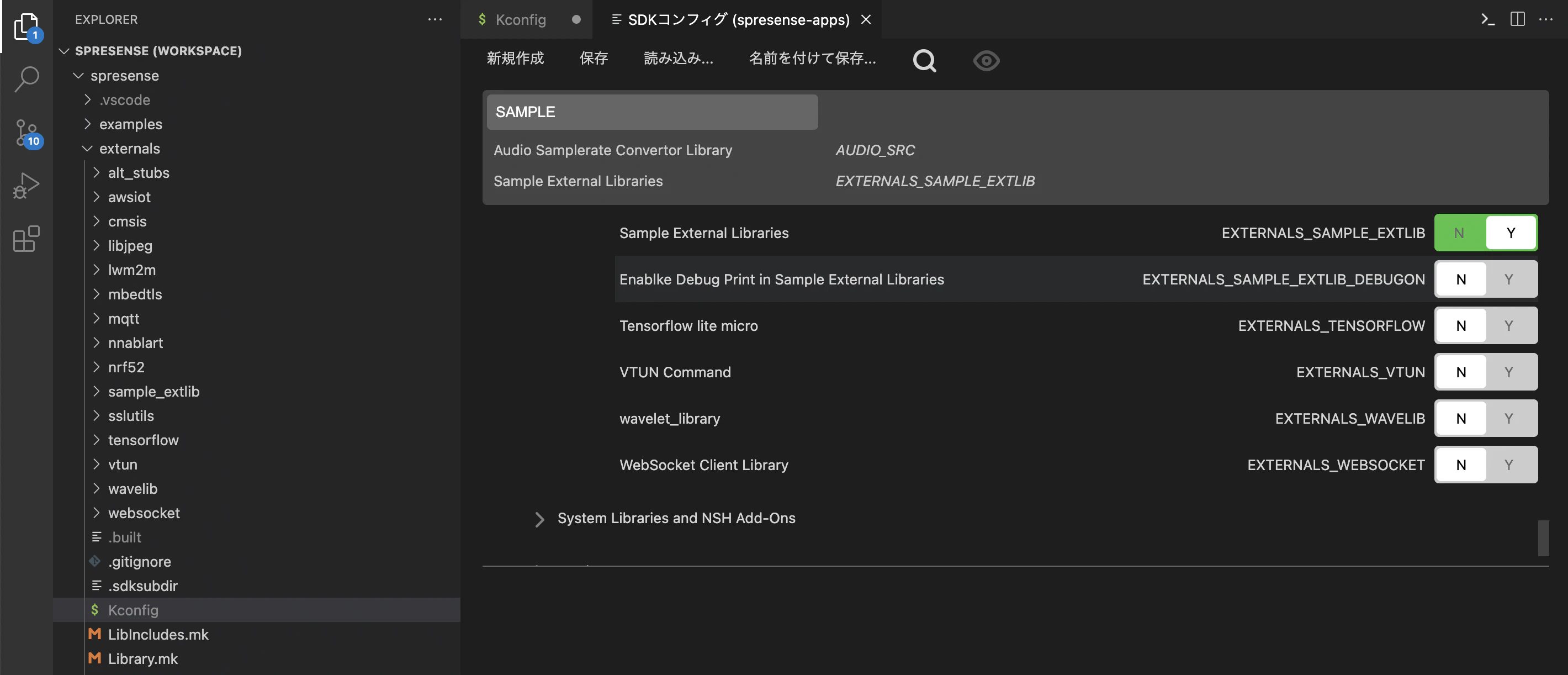The height and width of the screenshot is (675, 1568).
Task: Click the config panel vertical scrollbar
Action: click(x=1543, y=537)
